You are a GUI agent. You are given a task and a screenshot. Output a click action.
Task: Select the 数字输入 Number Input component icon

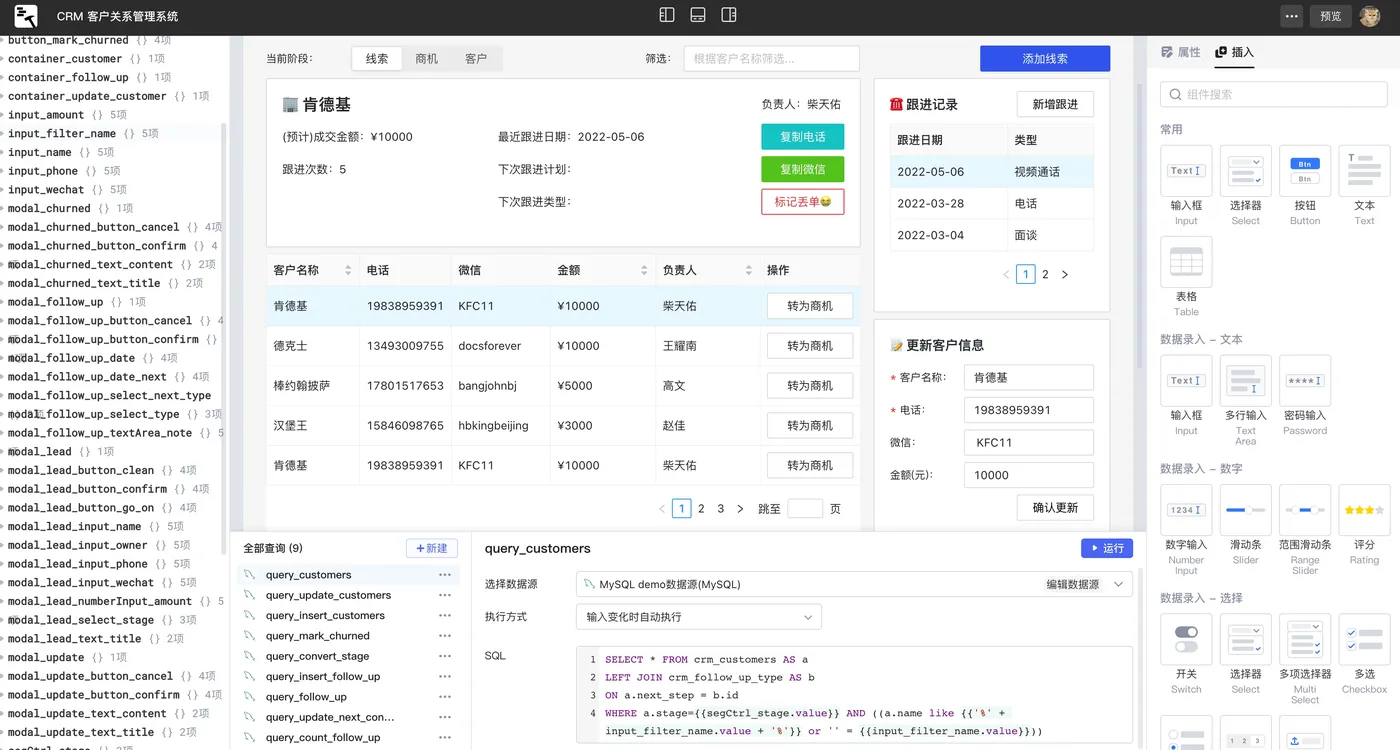[1186, 510]
